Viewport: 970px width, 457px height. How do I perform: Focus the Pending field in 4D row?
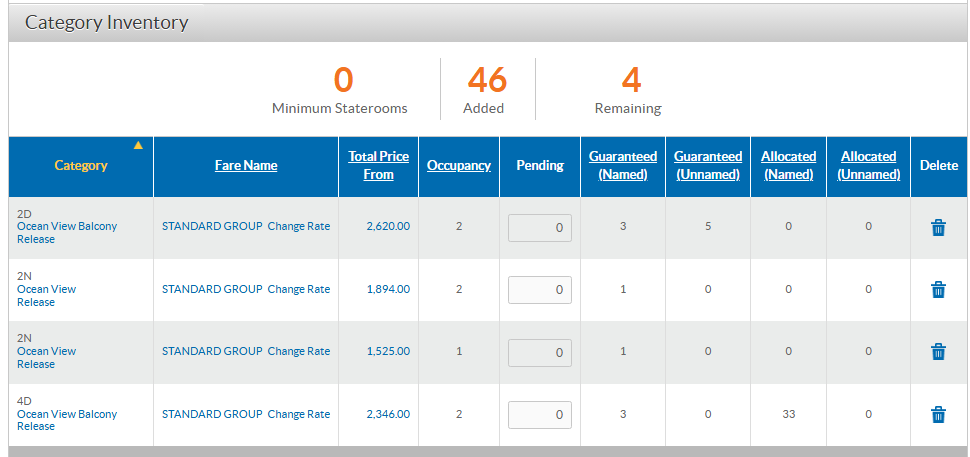[539, 415]
